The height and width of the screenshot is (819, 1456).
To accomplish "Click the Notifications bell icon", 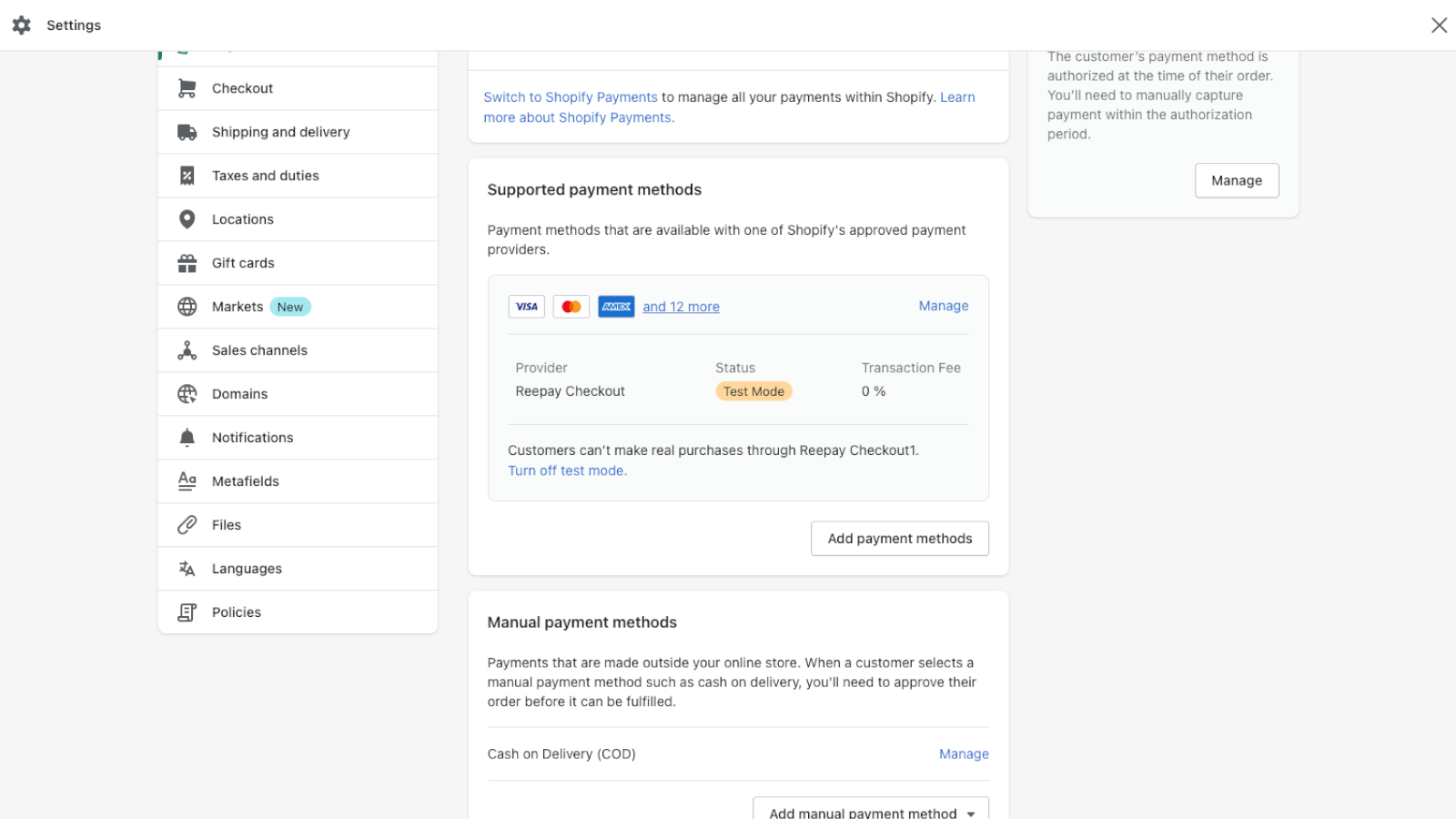I will (x=187, y=438).
